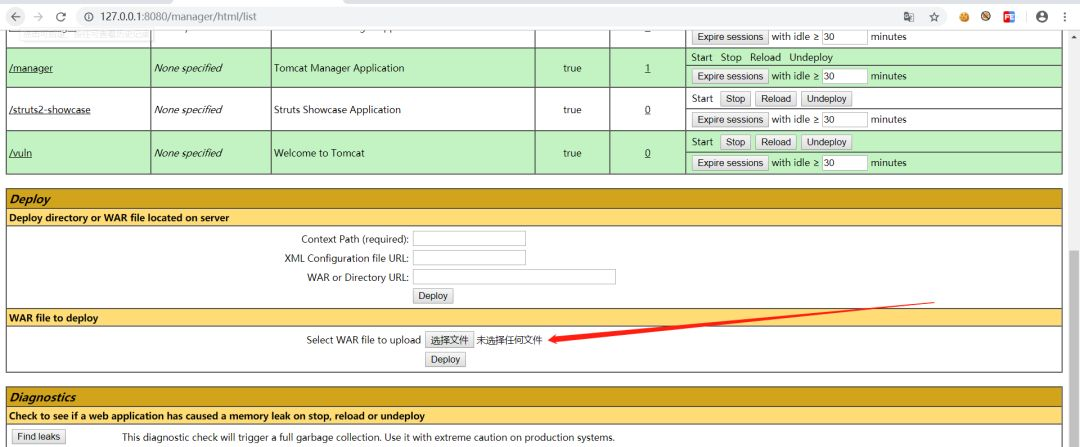Screen dimensions: 1080x447
Task: Click 'None specified' in /vuln row
Action: click(x=188, y=153)
